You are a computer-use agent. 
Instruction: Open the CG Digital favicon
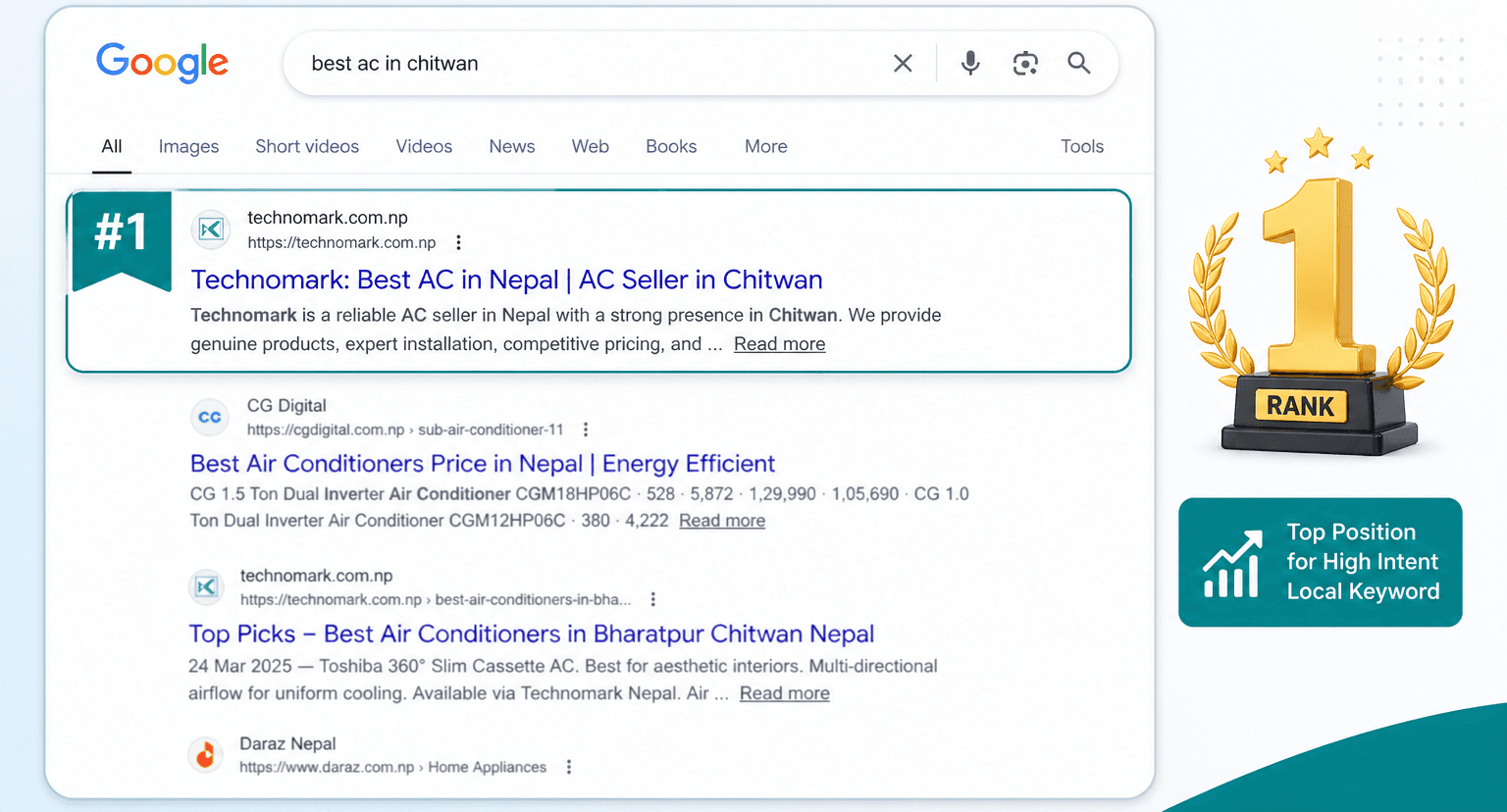[x=210, y=417]
